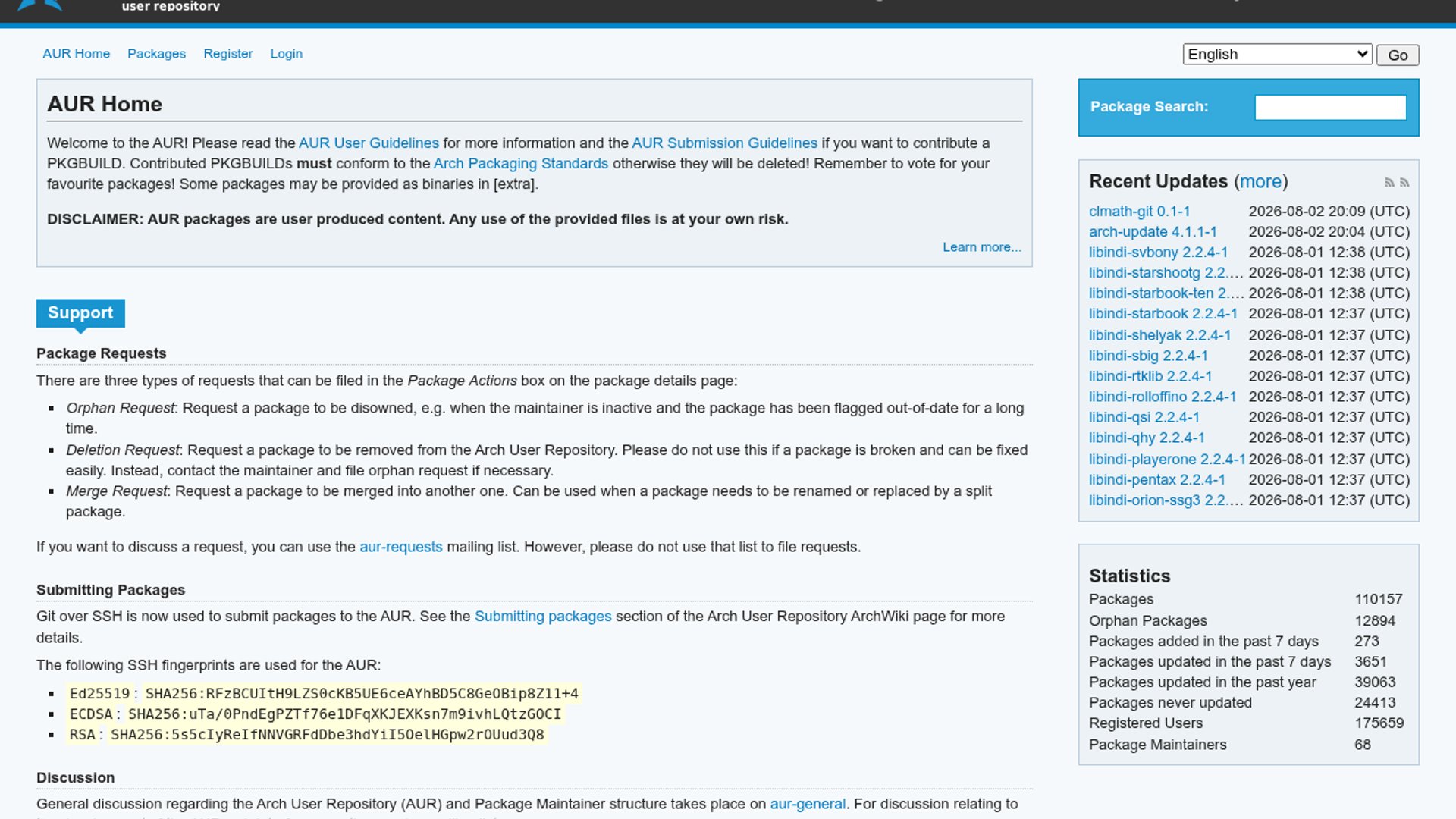This screenshot has height=819, width=1456.
Task: Open the Login navigation link
Action: 286,54
